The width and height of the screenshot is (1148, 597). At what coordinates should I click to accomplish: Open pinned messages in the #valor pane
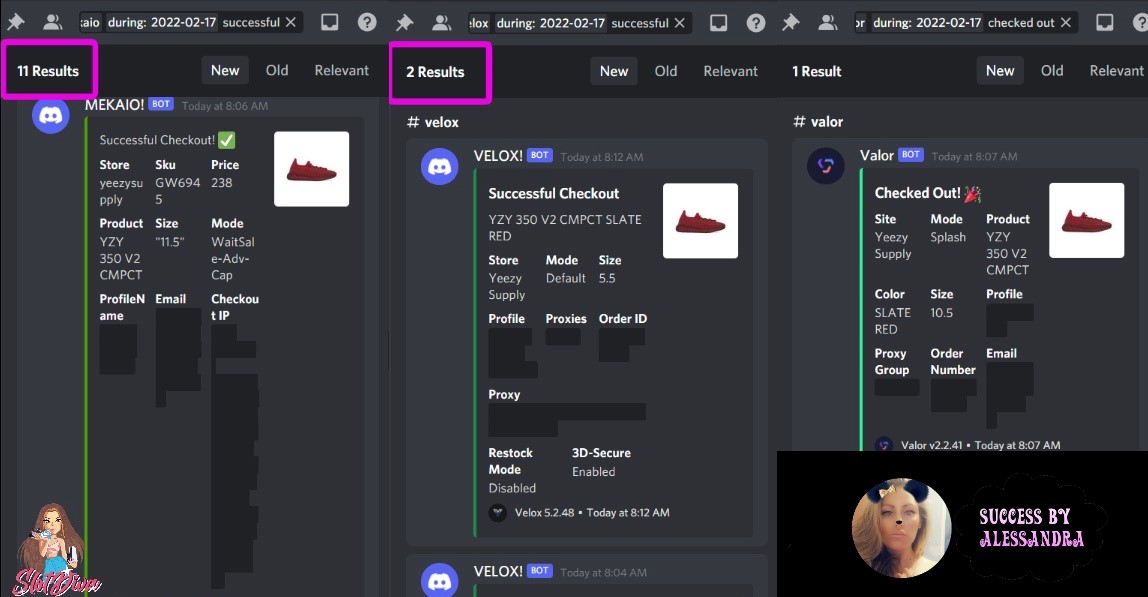[x=791, y=20]
